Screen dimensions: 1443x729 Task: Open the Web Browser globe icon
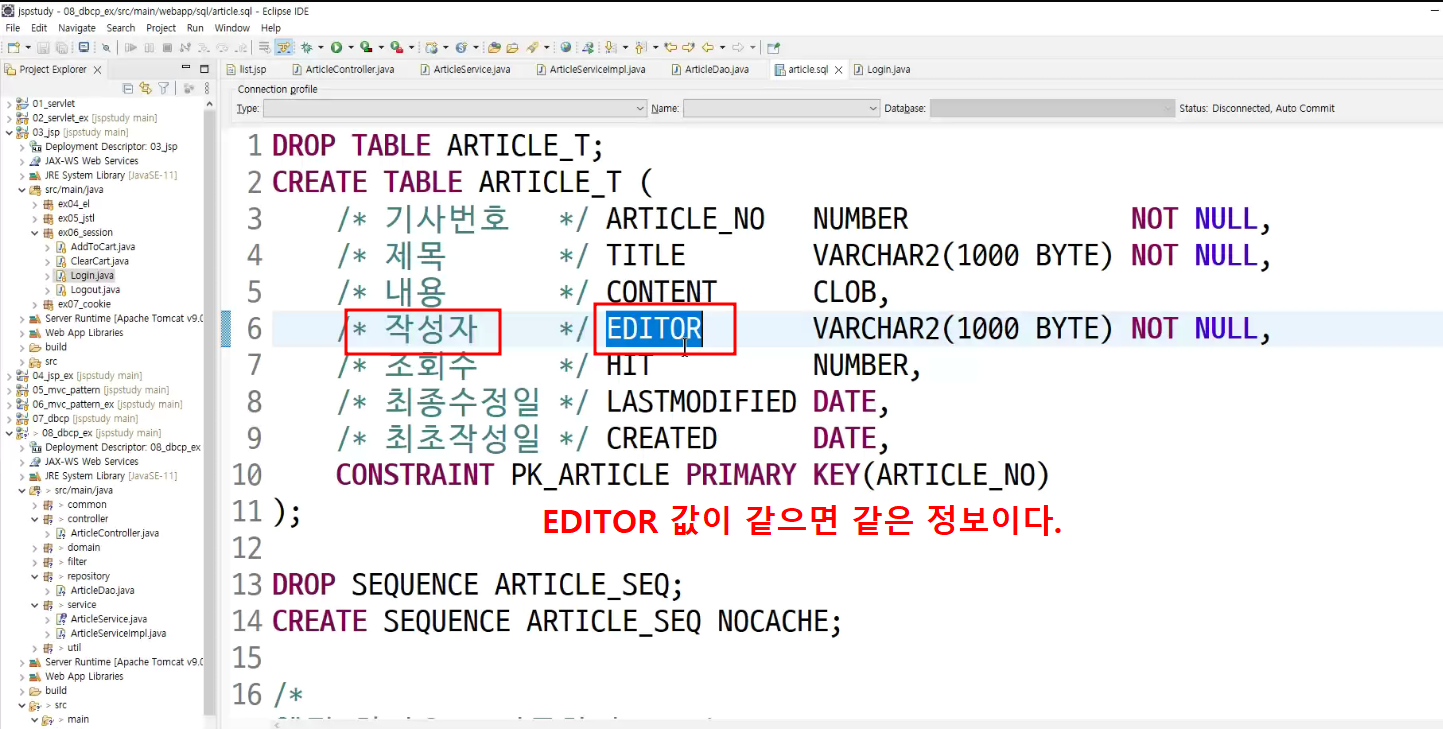coord(565,47)
